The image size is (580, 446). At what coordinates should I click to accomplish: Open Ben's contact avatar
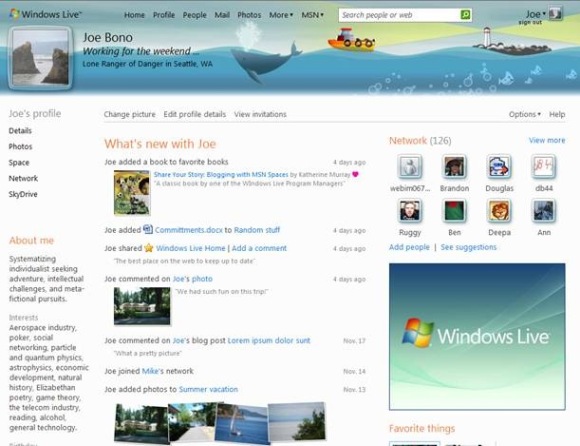coord(454,211)
